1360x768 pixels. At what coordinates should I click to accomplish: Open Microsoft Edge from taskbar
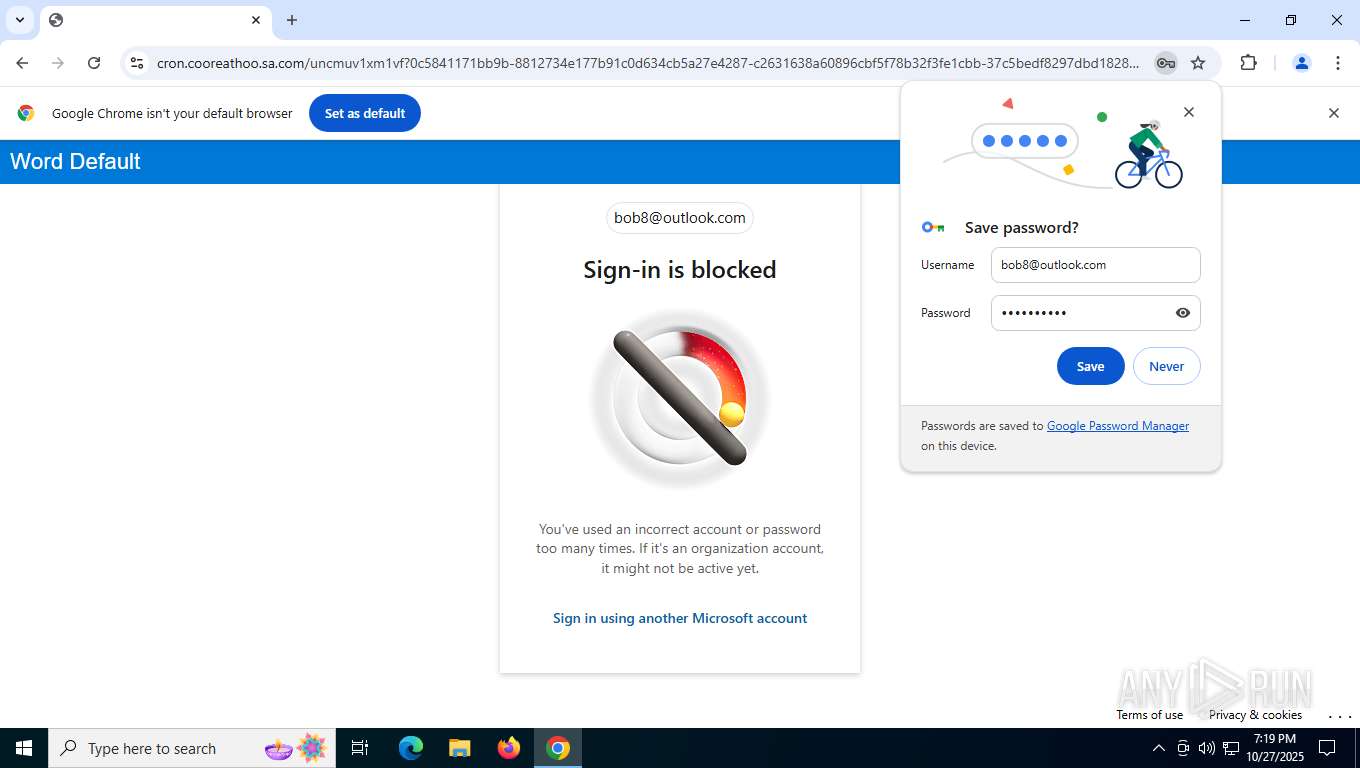click(411, 748)
